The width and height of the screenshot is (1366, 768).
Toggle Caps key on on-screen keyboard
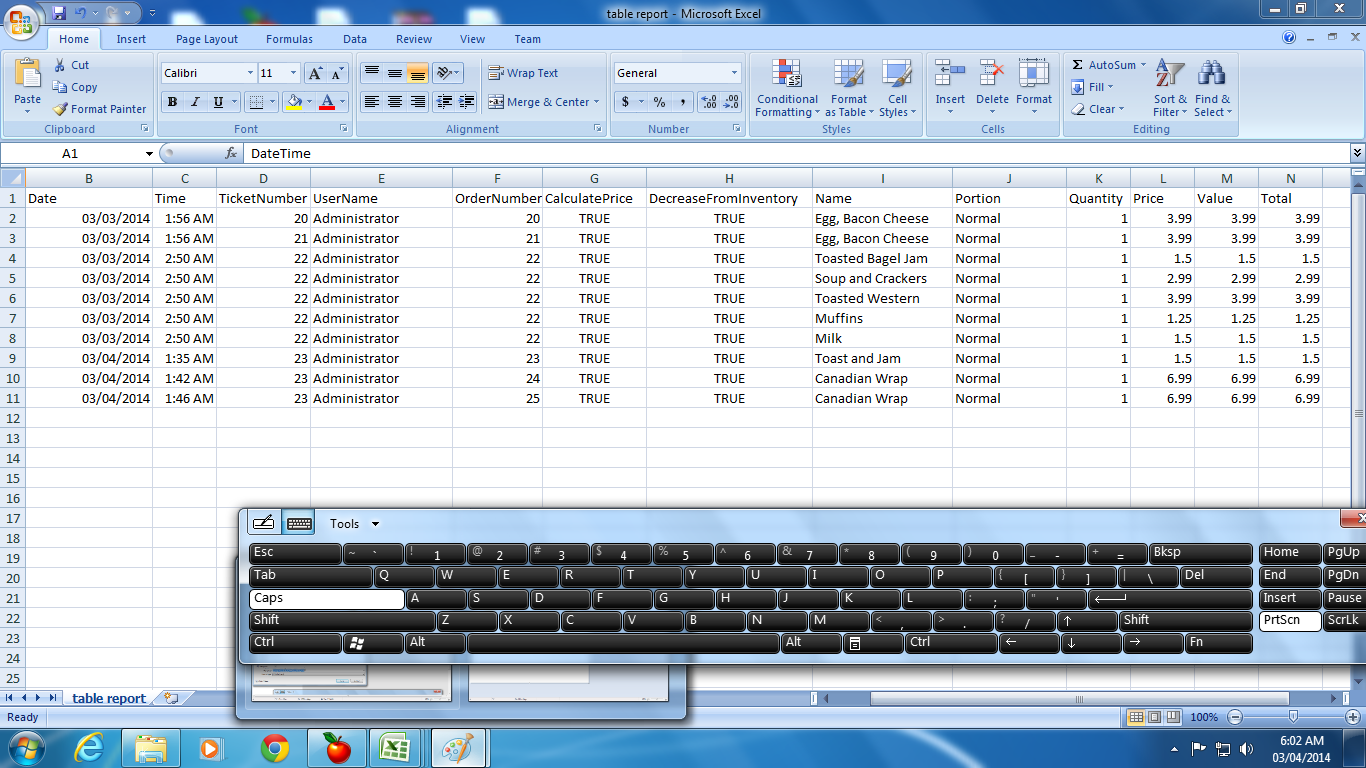[x=326, y=598]
